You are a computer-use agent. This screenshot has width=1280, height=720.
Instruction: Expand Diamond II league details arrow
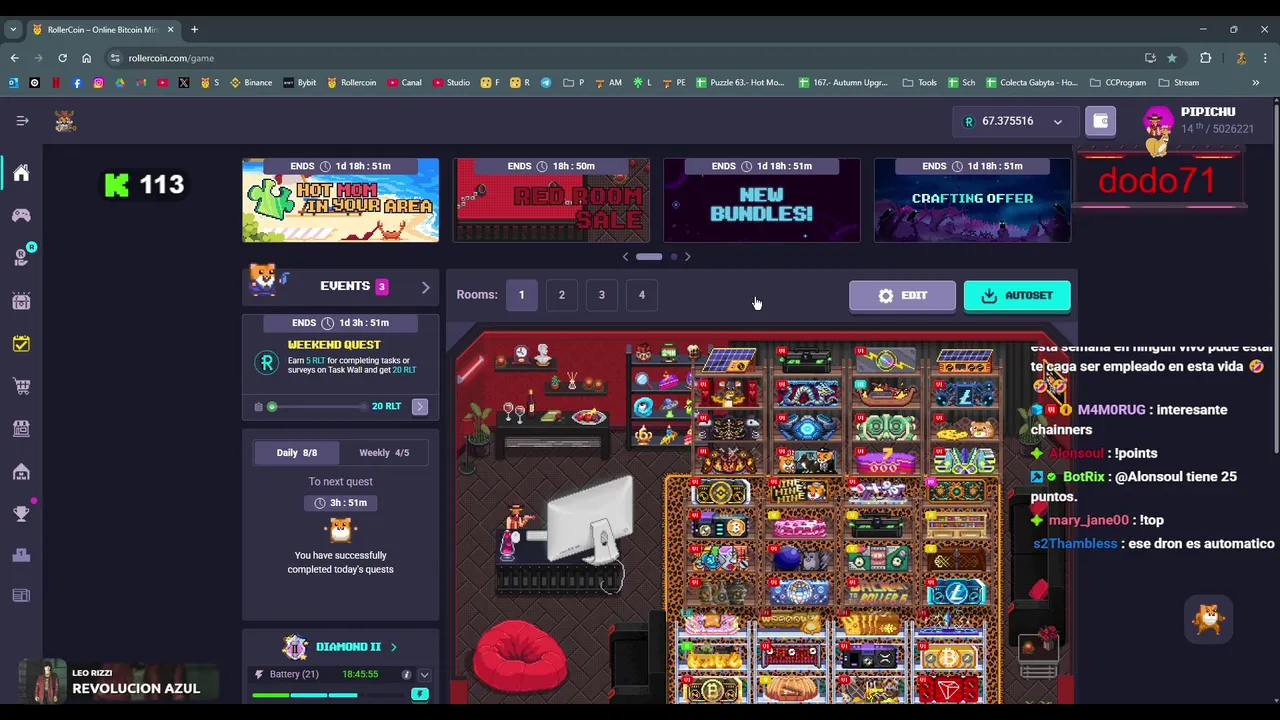393,647
